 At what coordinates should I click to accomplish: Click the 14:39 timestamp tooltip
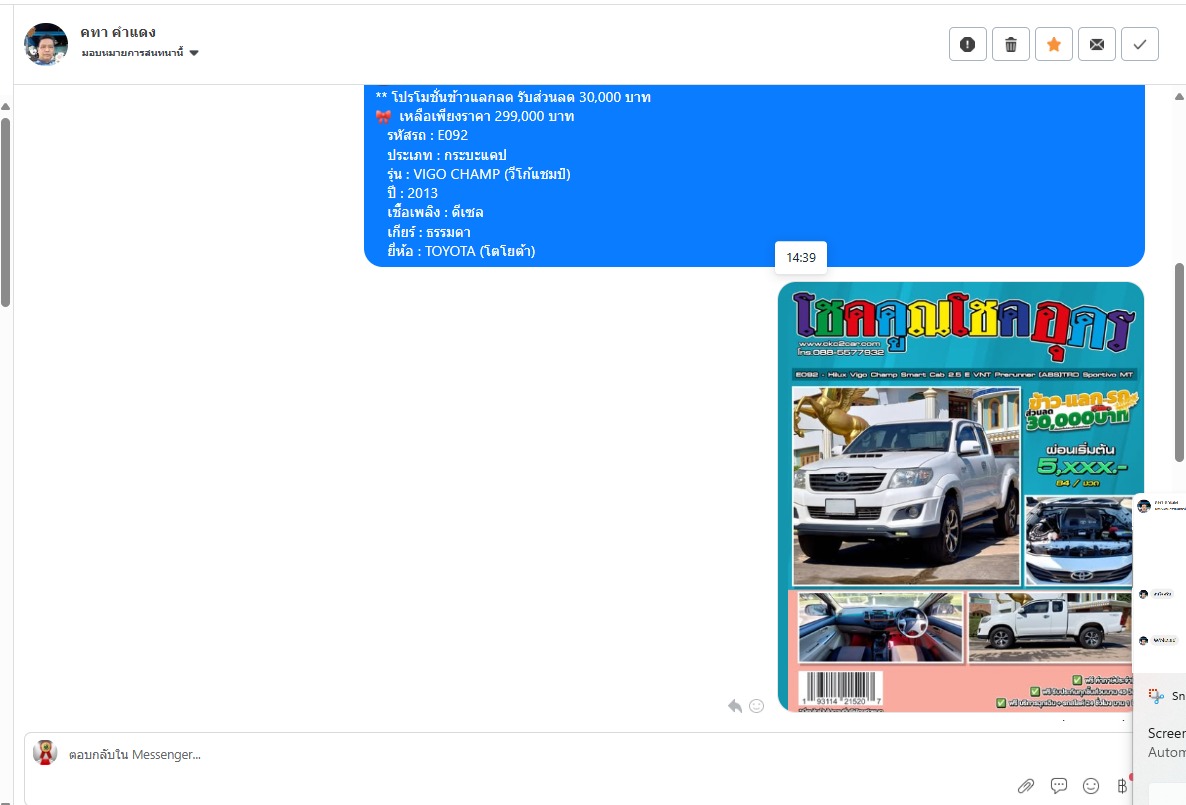801,257
